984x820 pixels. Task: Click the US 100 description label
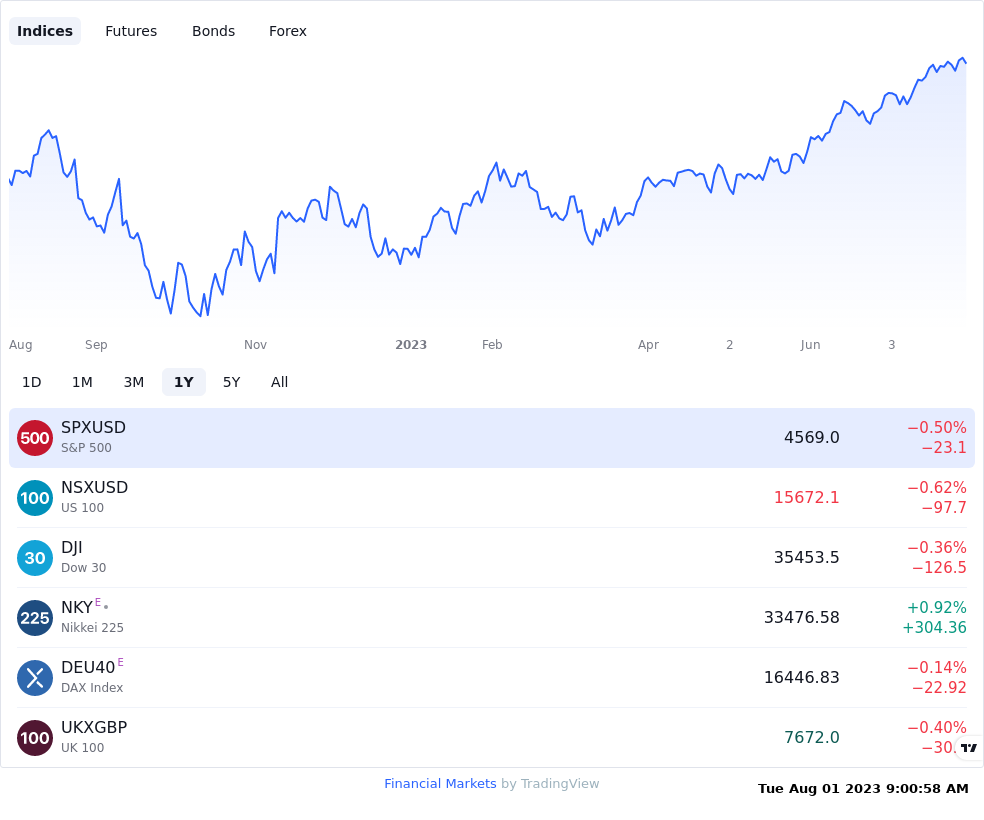pyautogui.click(x=82, y=508)
